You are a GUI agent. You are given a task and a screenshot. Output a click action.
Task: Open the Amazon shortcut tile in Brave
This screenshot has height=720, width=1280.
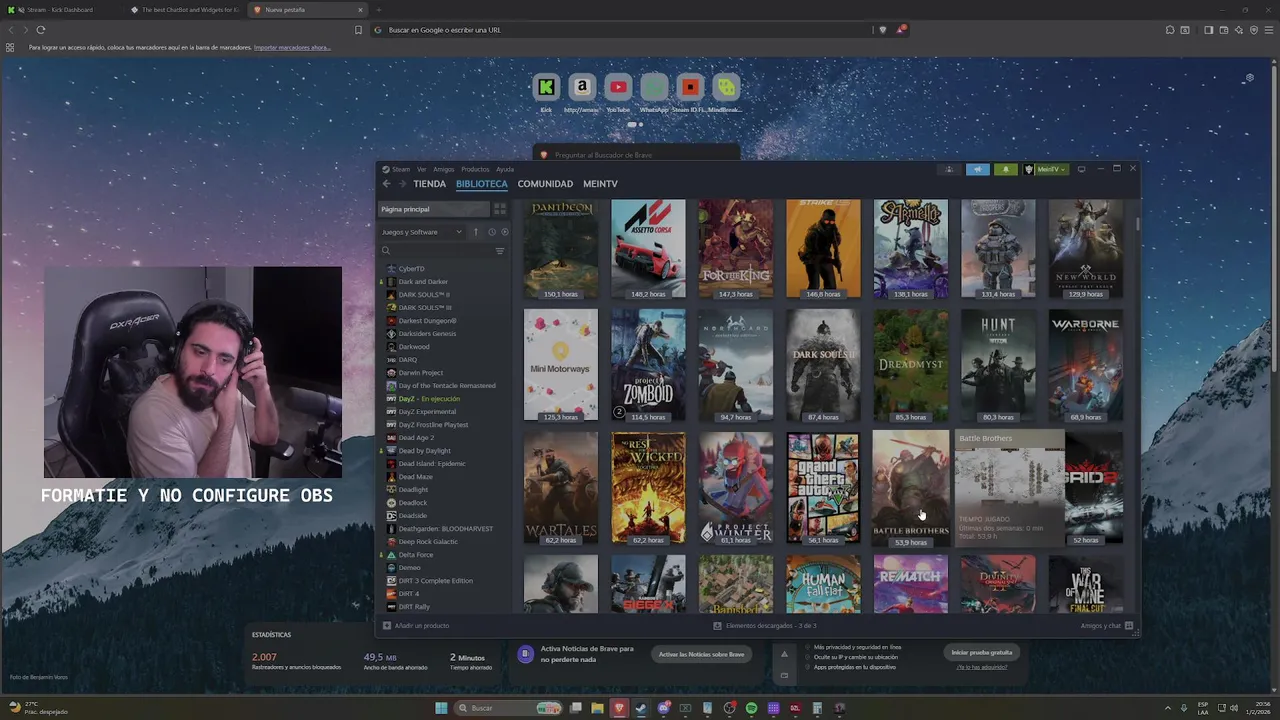click(x=582, y=87)
